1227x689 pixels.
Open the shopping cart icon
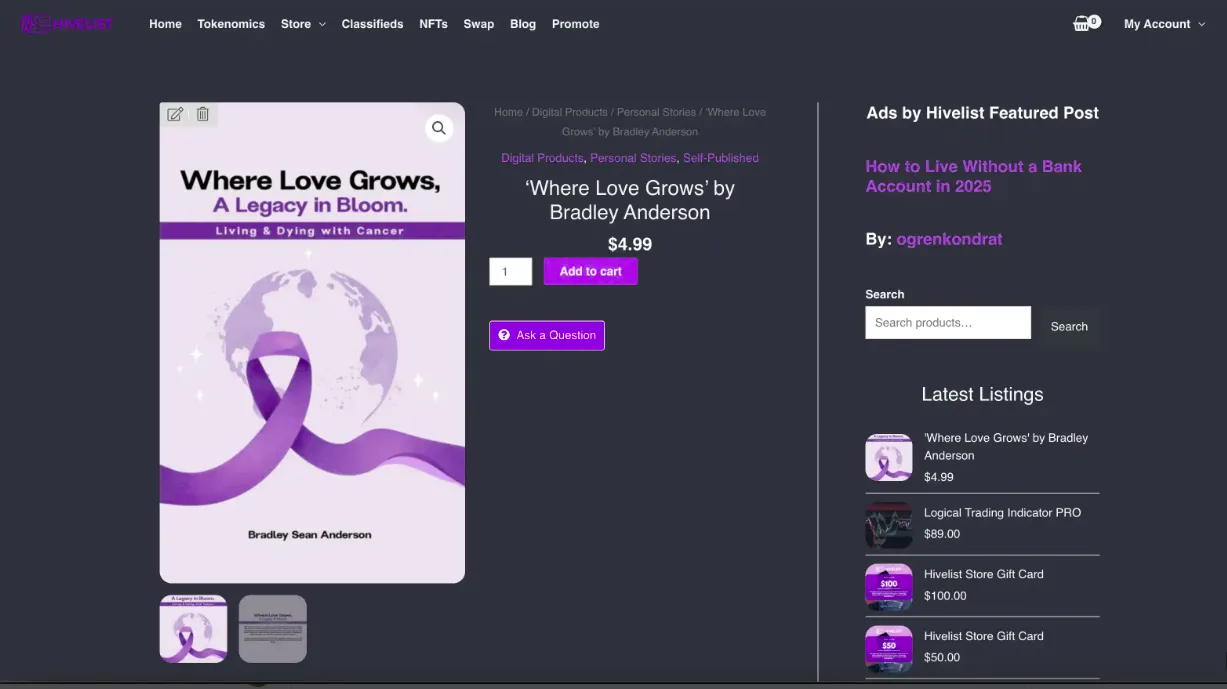1086,23
